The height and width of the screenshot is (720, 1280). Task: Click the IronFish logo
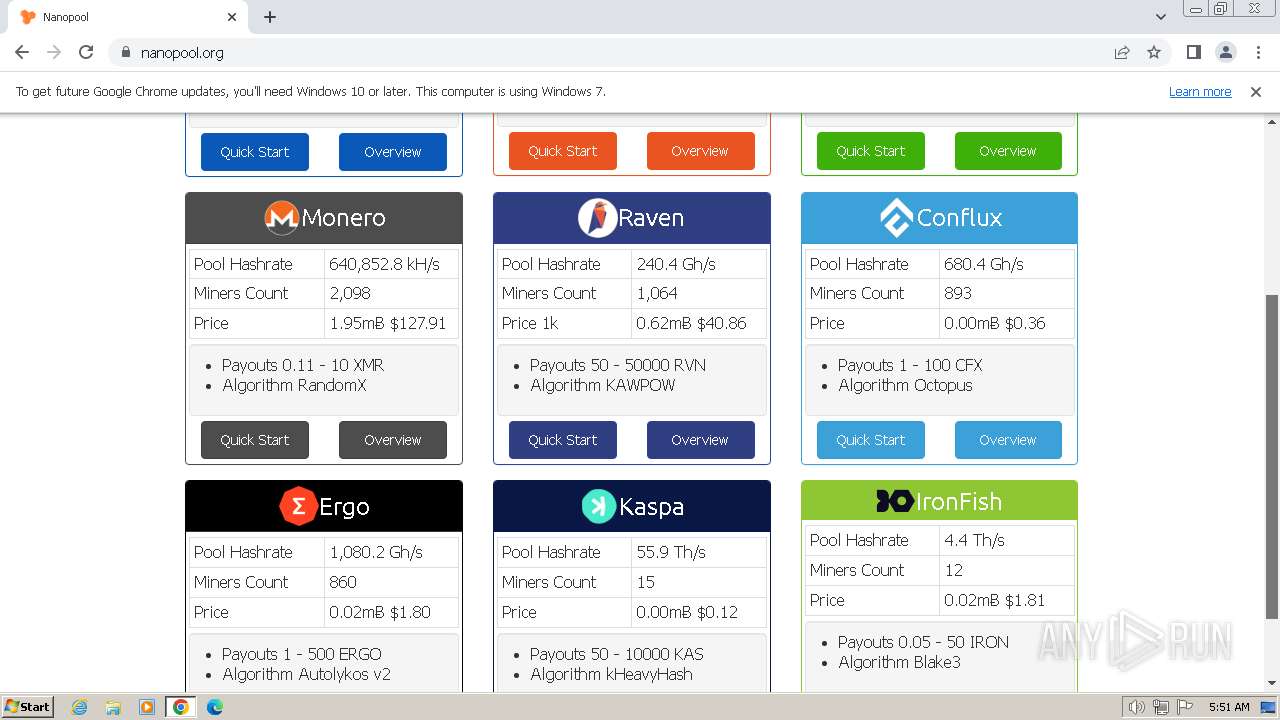click(894, 501)
